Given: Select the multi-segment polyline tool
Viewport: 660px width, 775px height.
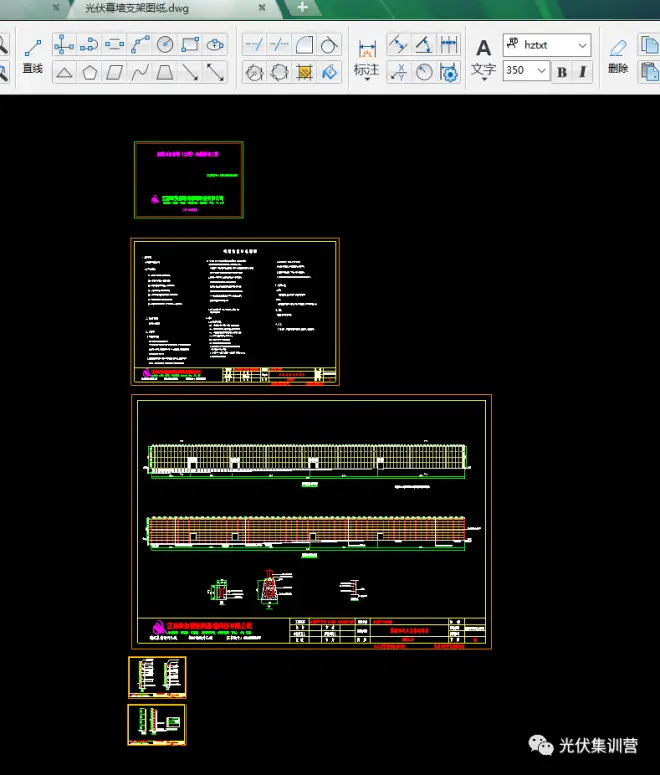Looking at the screenshot, I should click(x=140, y=45).
